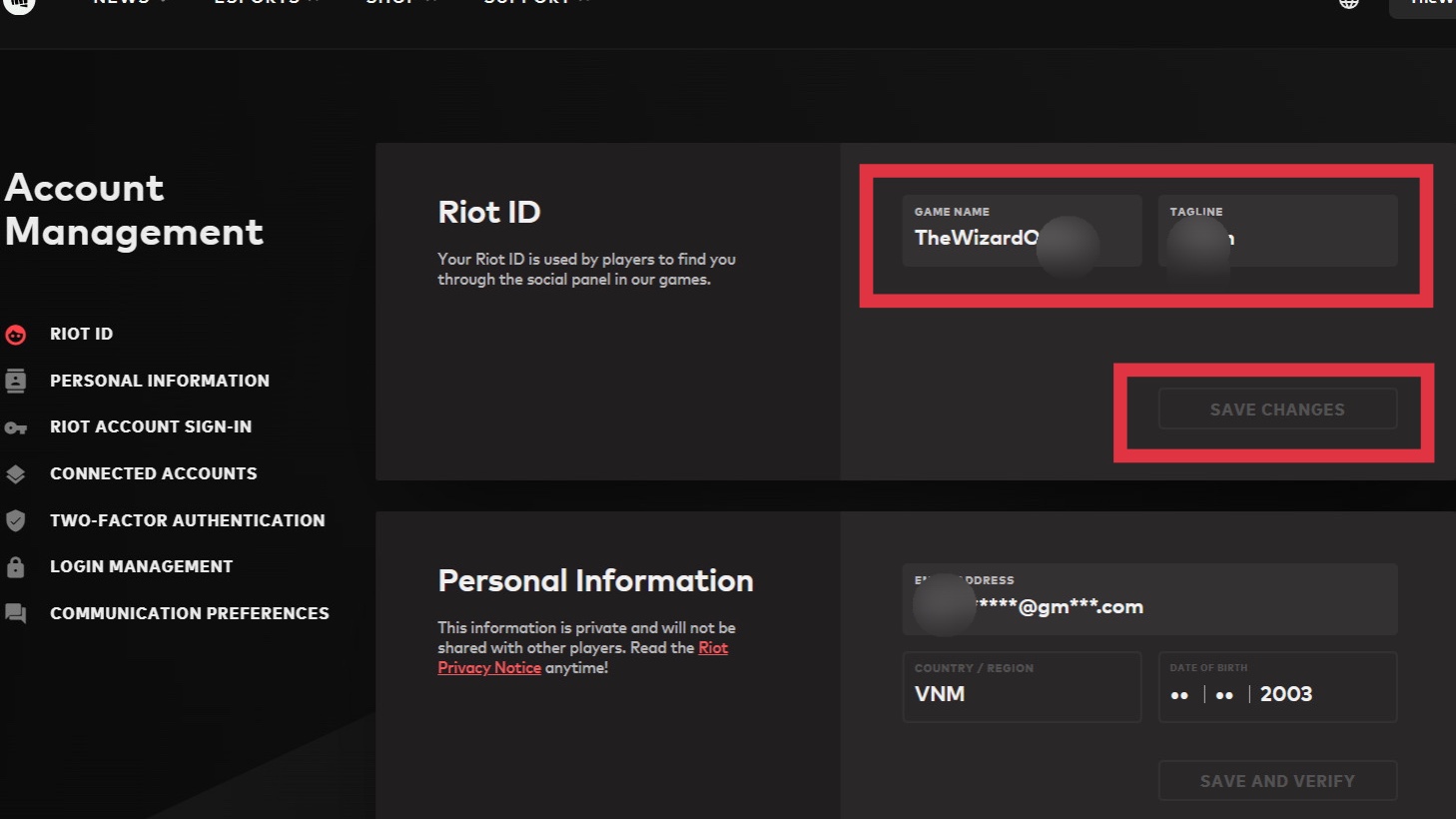Click the Tagline input field
The width and height of the screenshot is (1456, 819).
pos(1277,231)
